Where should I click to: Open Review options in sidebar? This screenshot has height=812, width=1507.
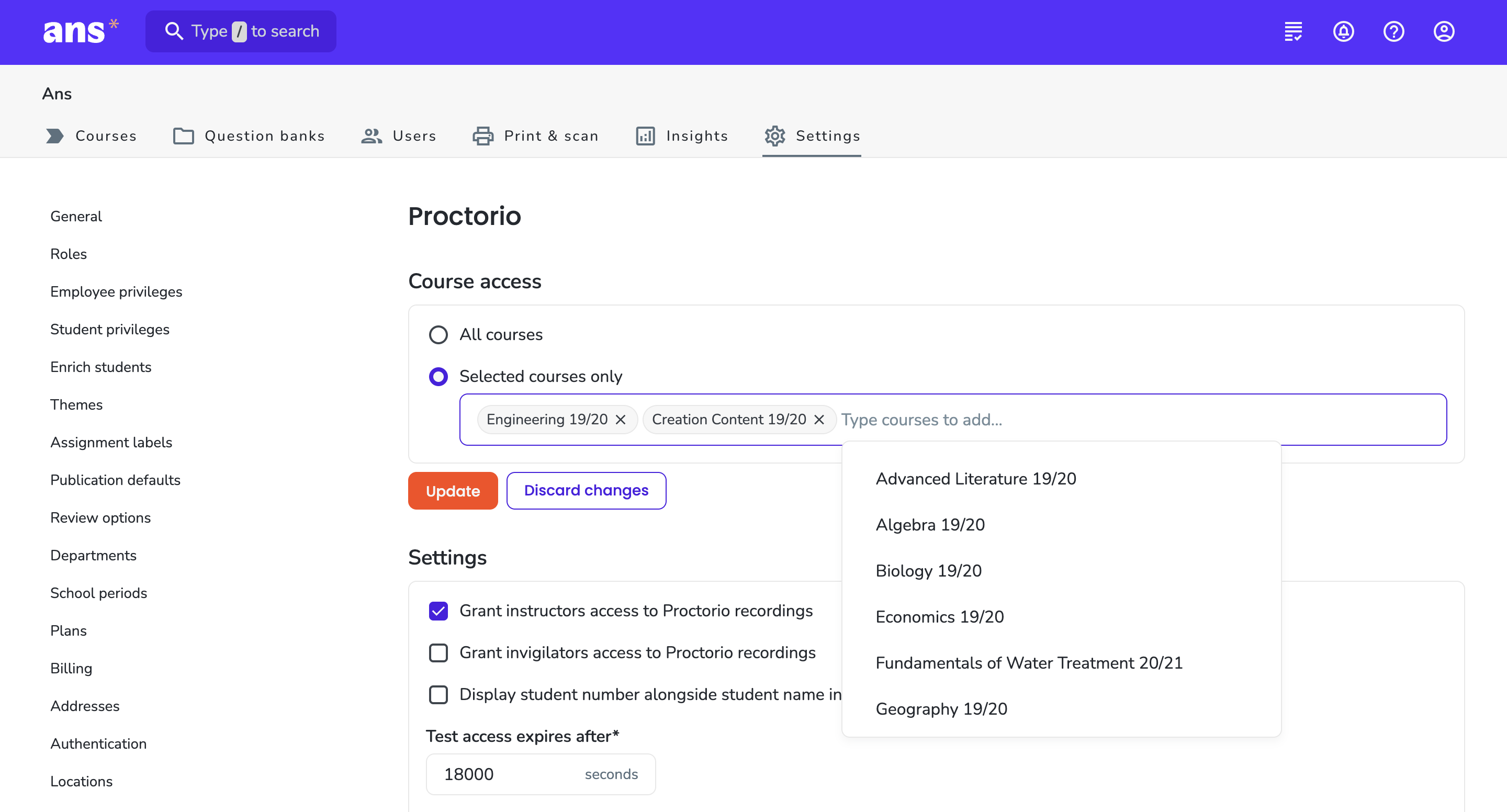(x=100, y=518)
